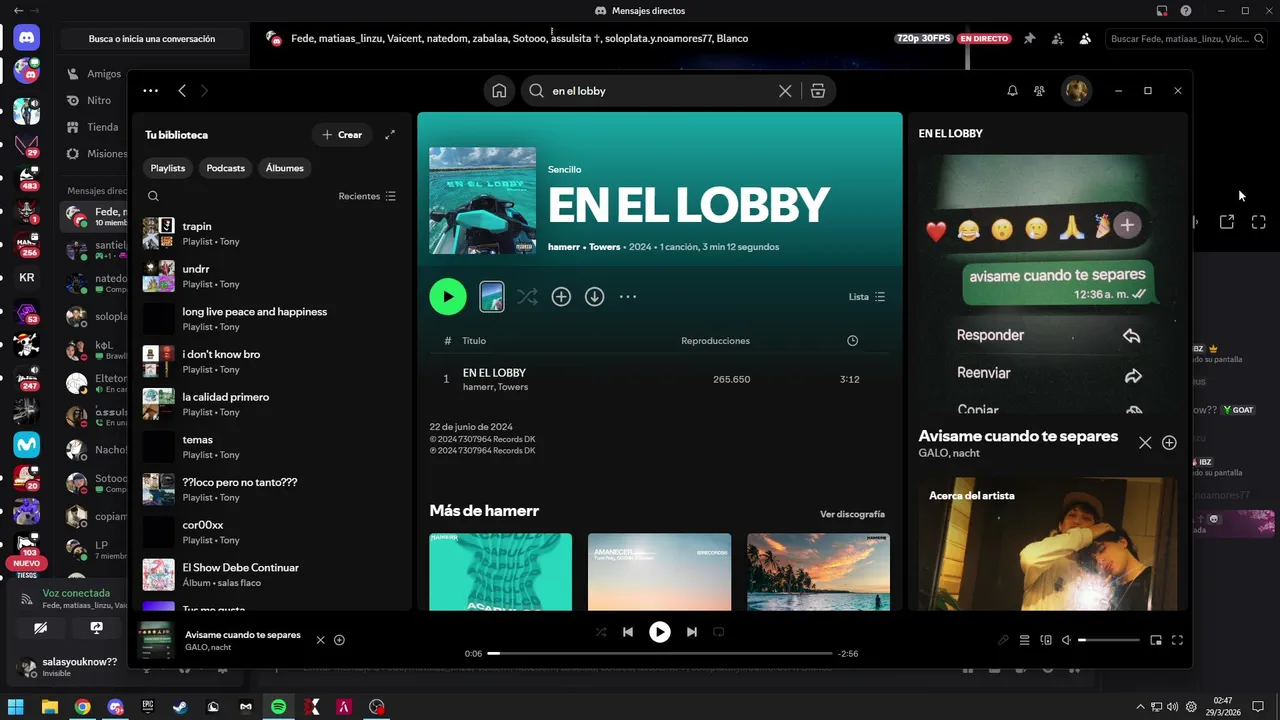Open the Crear menu button

pos(342,134)
